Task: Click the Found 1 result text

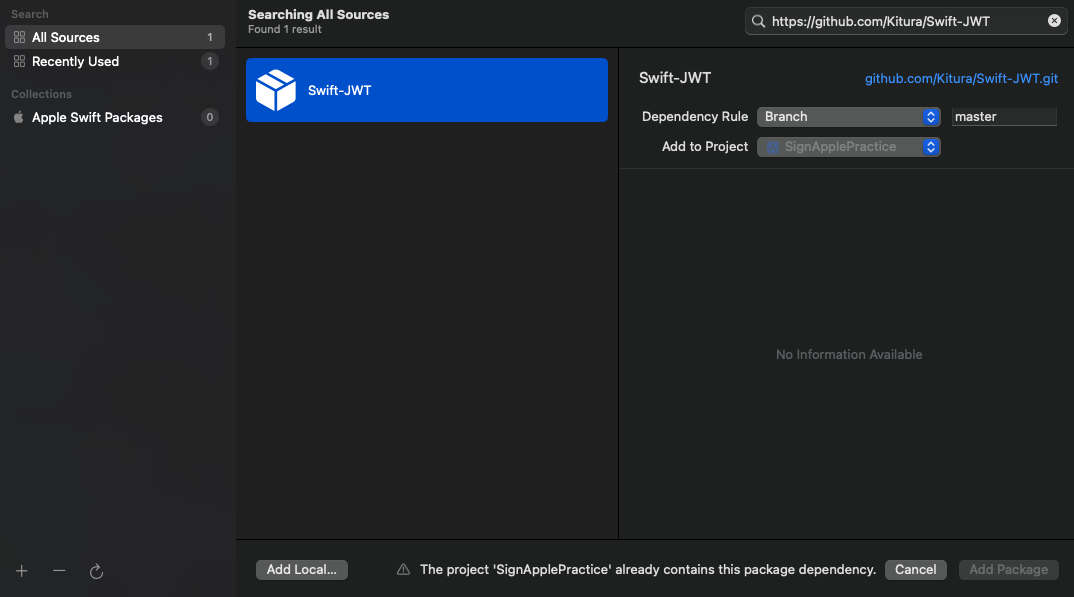Action: coord(285,29)
